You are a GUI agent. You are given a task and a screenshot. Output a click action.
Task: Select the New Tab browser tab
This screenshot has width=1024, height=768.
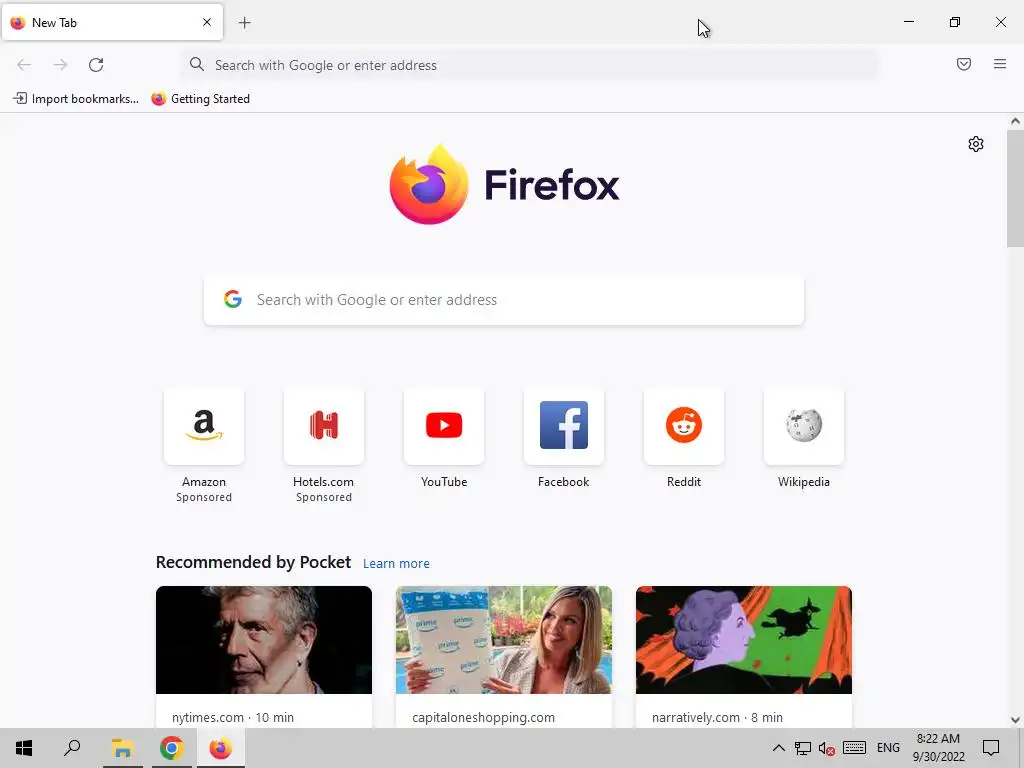pyautogui.click(x=112, y=22)
